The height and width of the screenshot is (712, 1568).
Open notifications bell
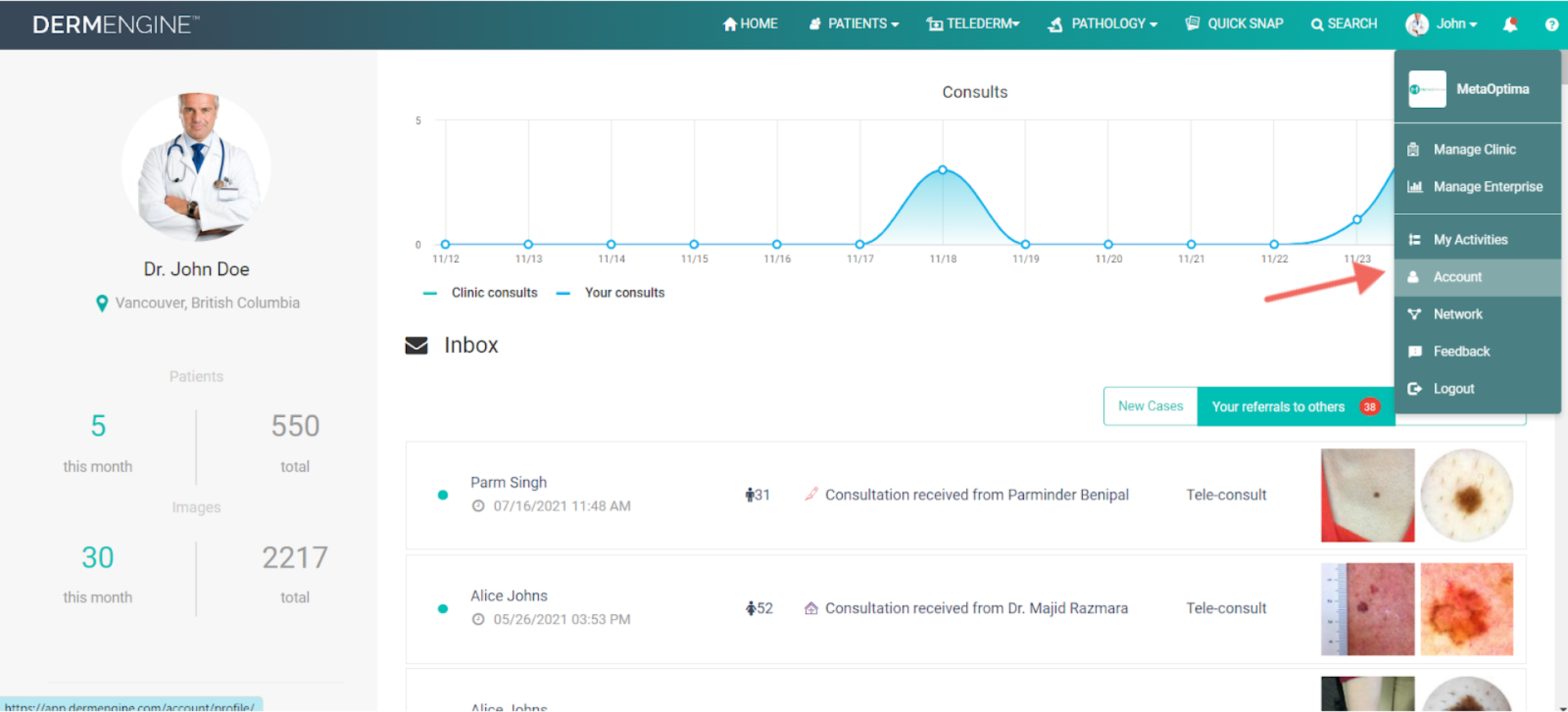pyautogui.click(x=1510, y=24)
